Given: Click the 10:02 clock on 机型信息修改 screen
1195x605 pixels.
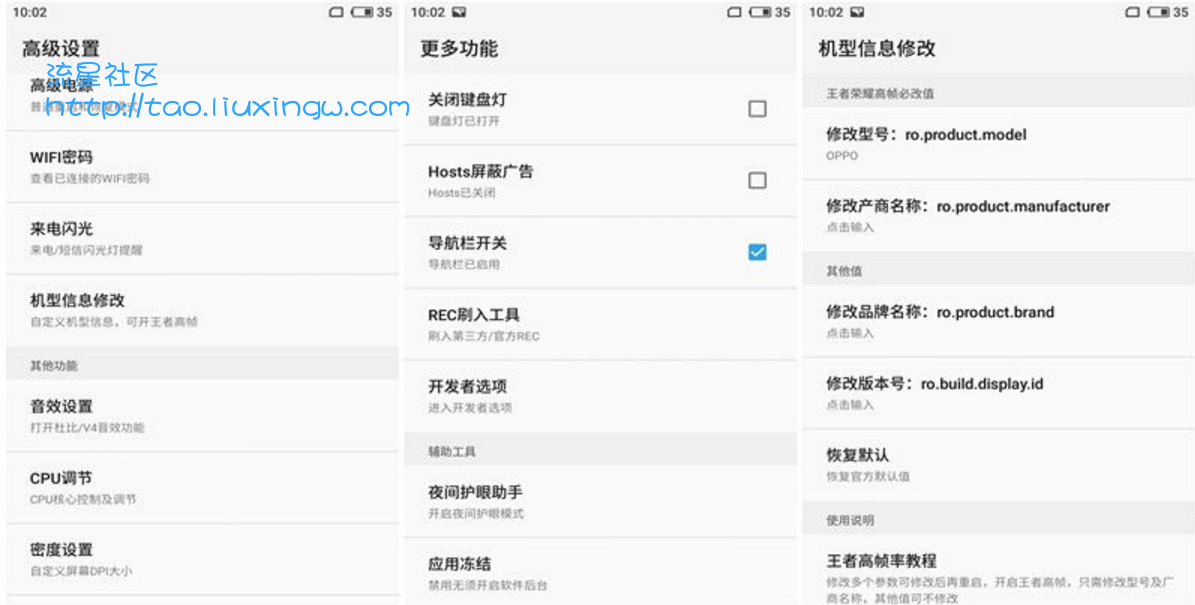Looking at the screenshot, I should tap(826, 12).
